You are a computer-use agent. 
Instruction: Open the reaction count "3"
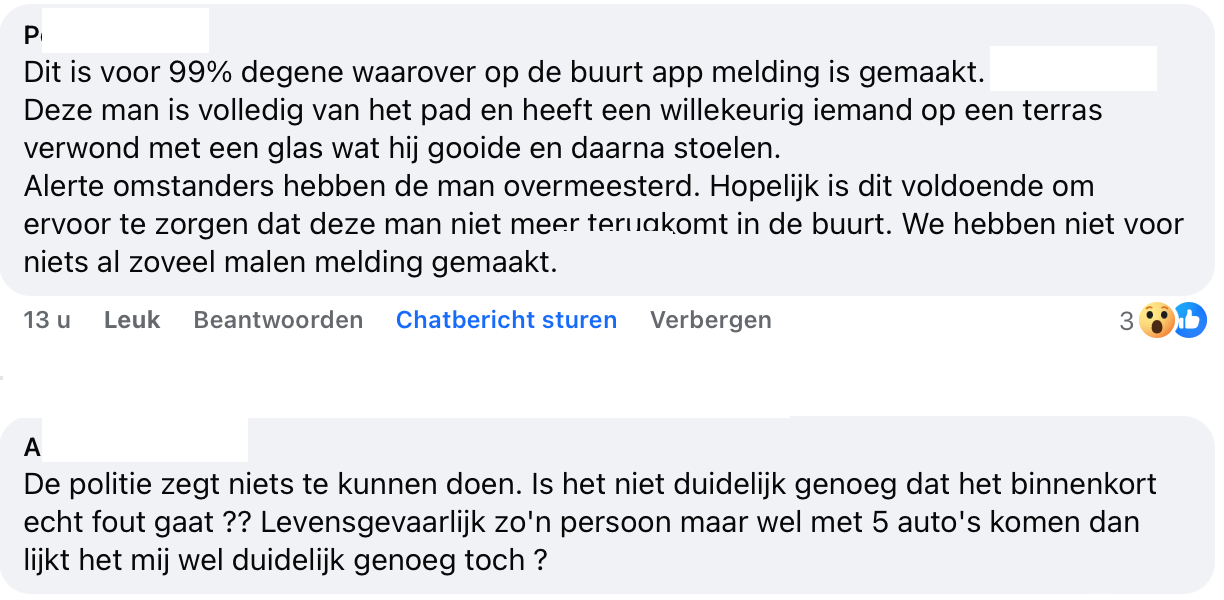click(x=1127, y=321)
